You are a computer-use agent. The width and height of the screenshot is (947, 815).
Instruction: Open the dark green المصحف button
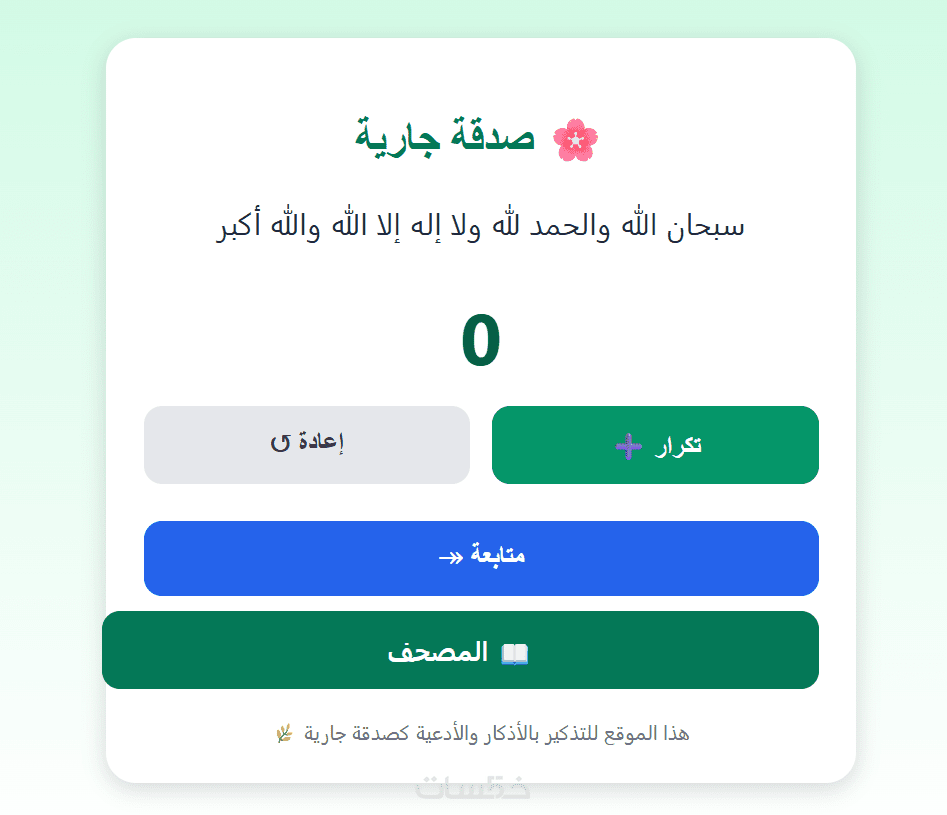460,650
